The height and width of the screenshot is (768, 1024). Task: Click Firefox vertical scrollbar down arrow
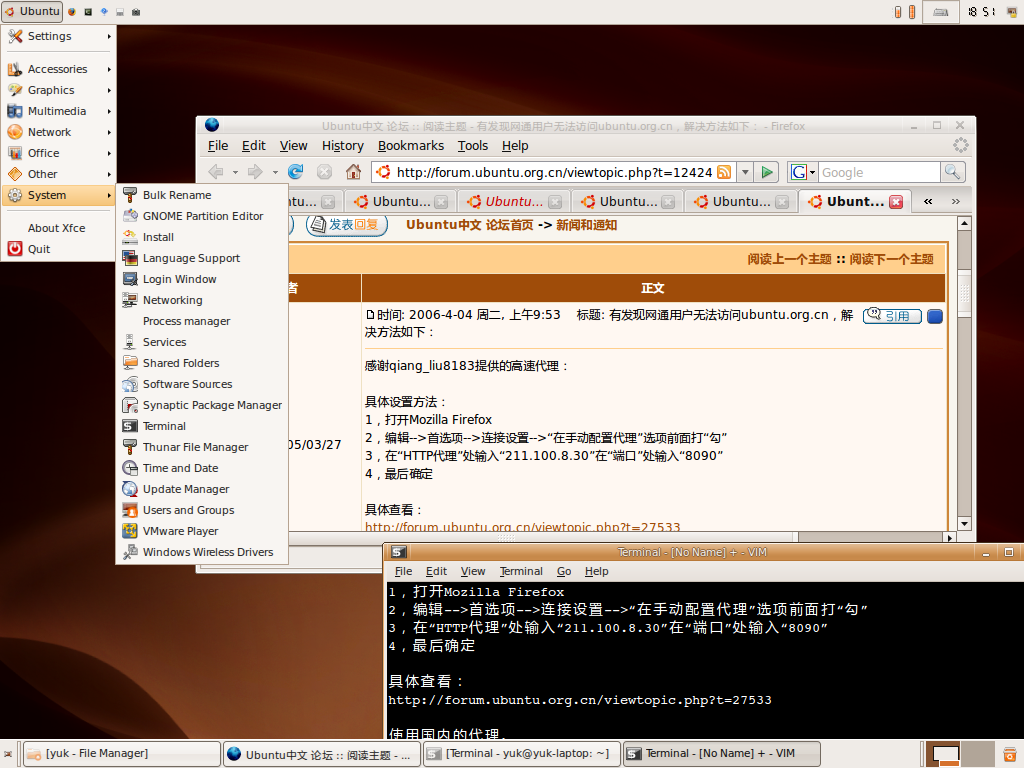(964, 523)
